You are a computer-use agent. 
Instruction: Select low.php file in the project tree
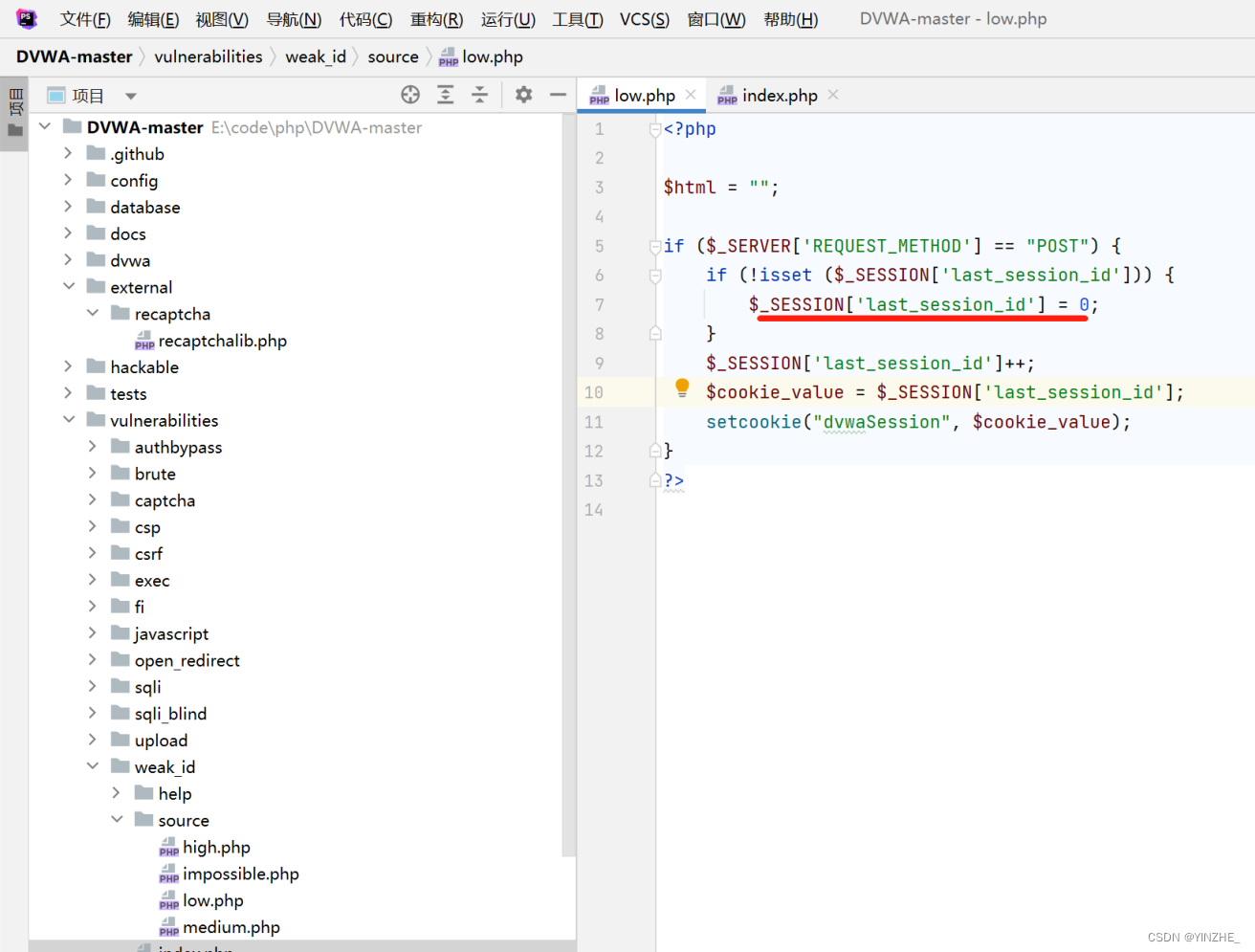tap(202, 900)
